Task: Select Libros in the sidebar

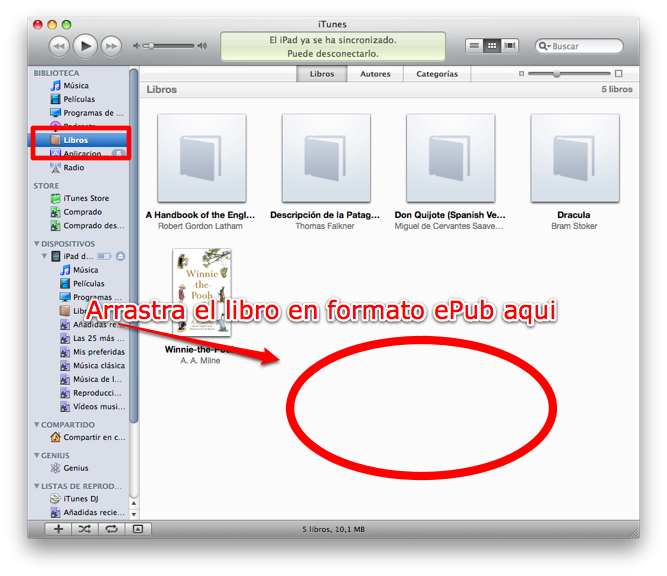Action: tap(78, 140)
